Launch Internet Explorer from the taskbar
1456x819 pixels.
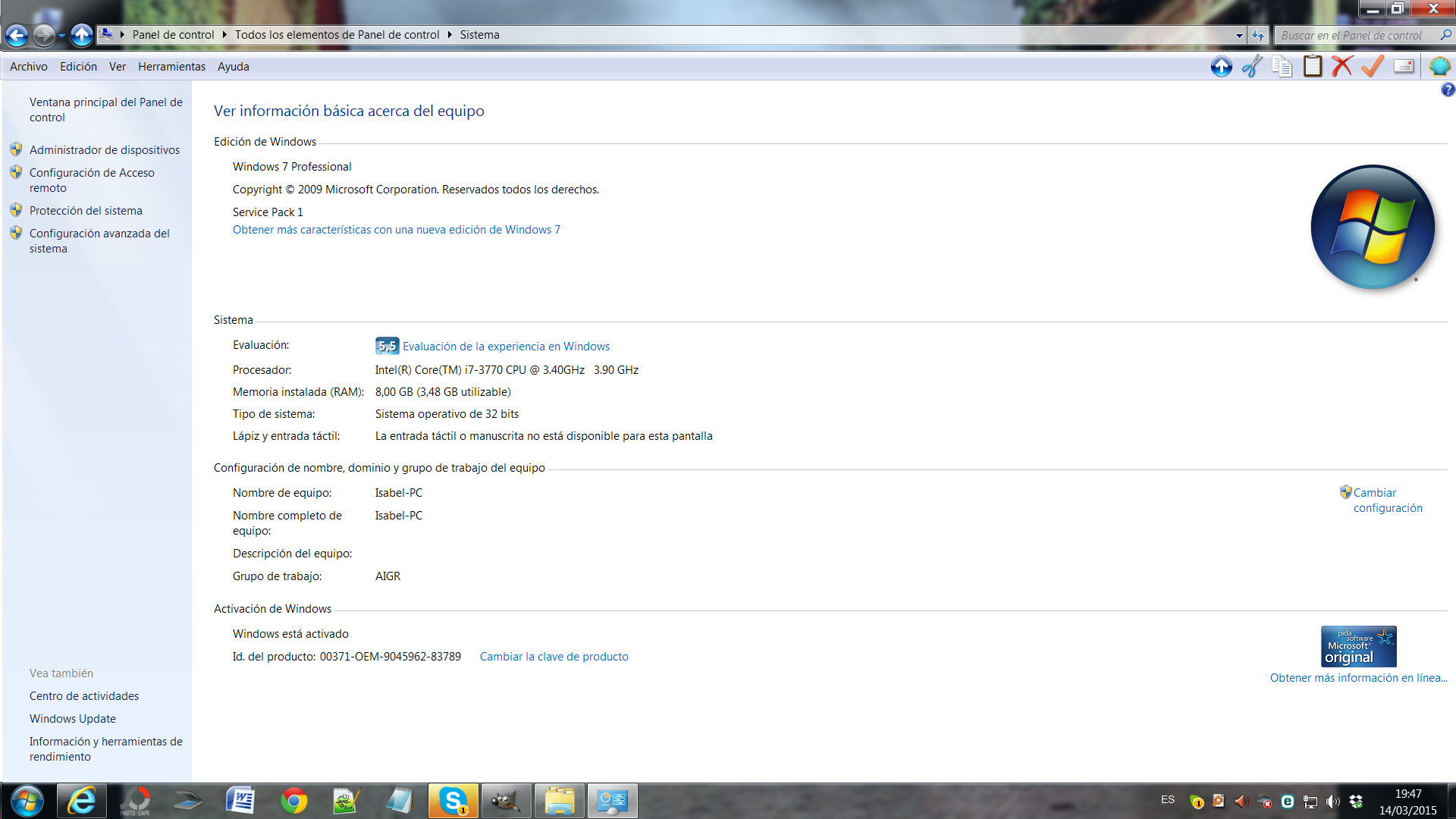(x=81, y=801)
